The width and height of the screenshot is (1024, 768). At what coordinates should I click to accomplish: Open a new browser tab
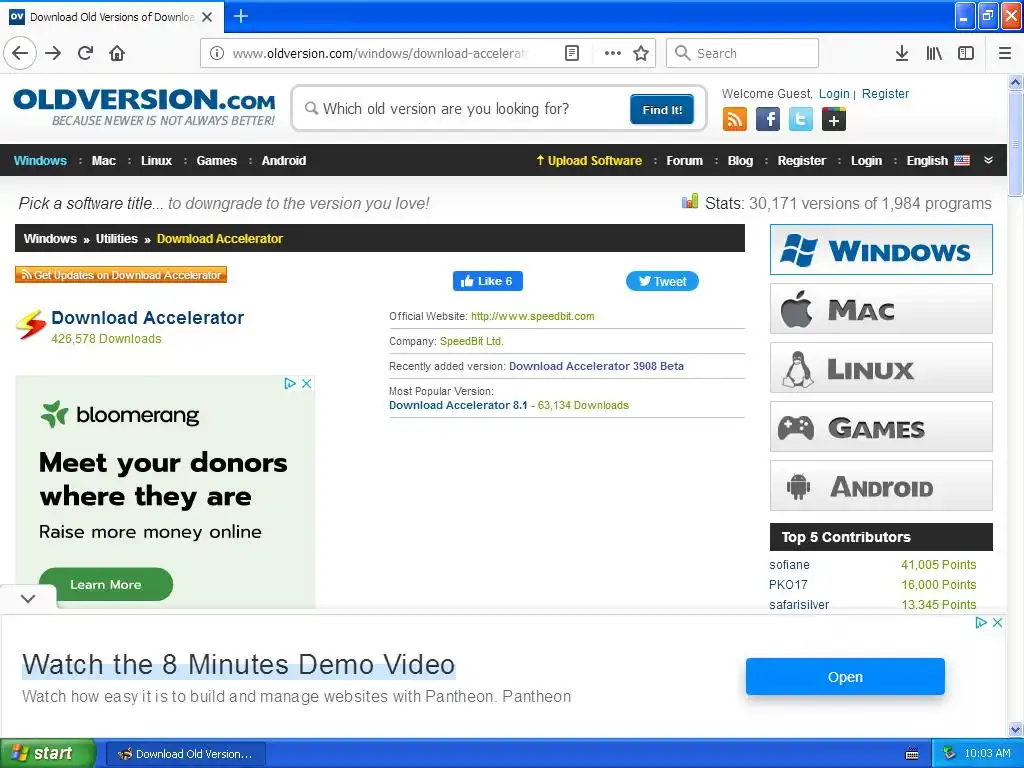(x=241, y=16)
